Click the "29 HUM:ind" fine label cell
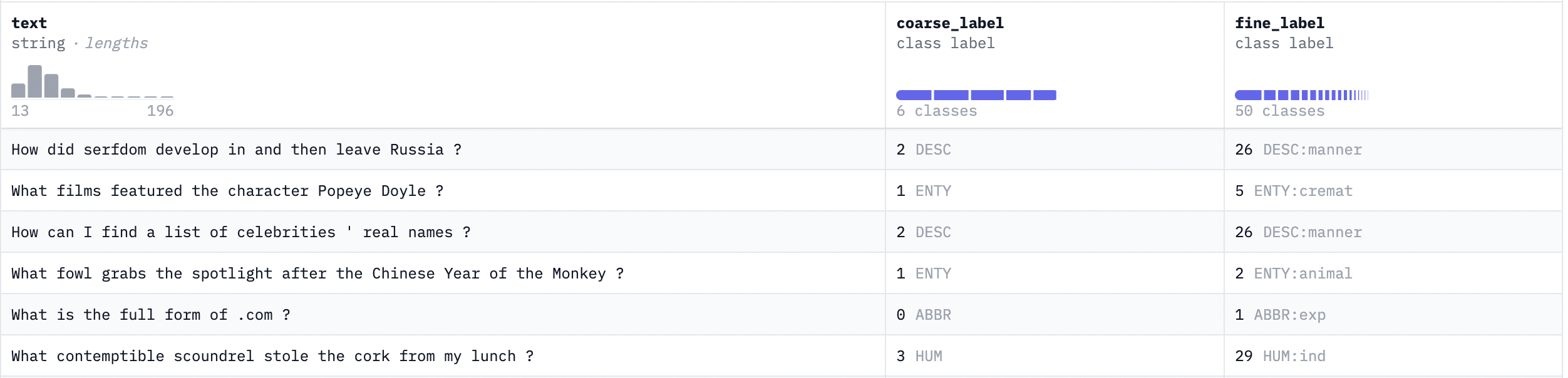 (x=1279, y=356)
